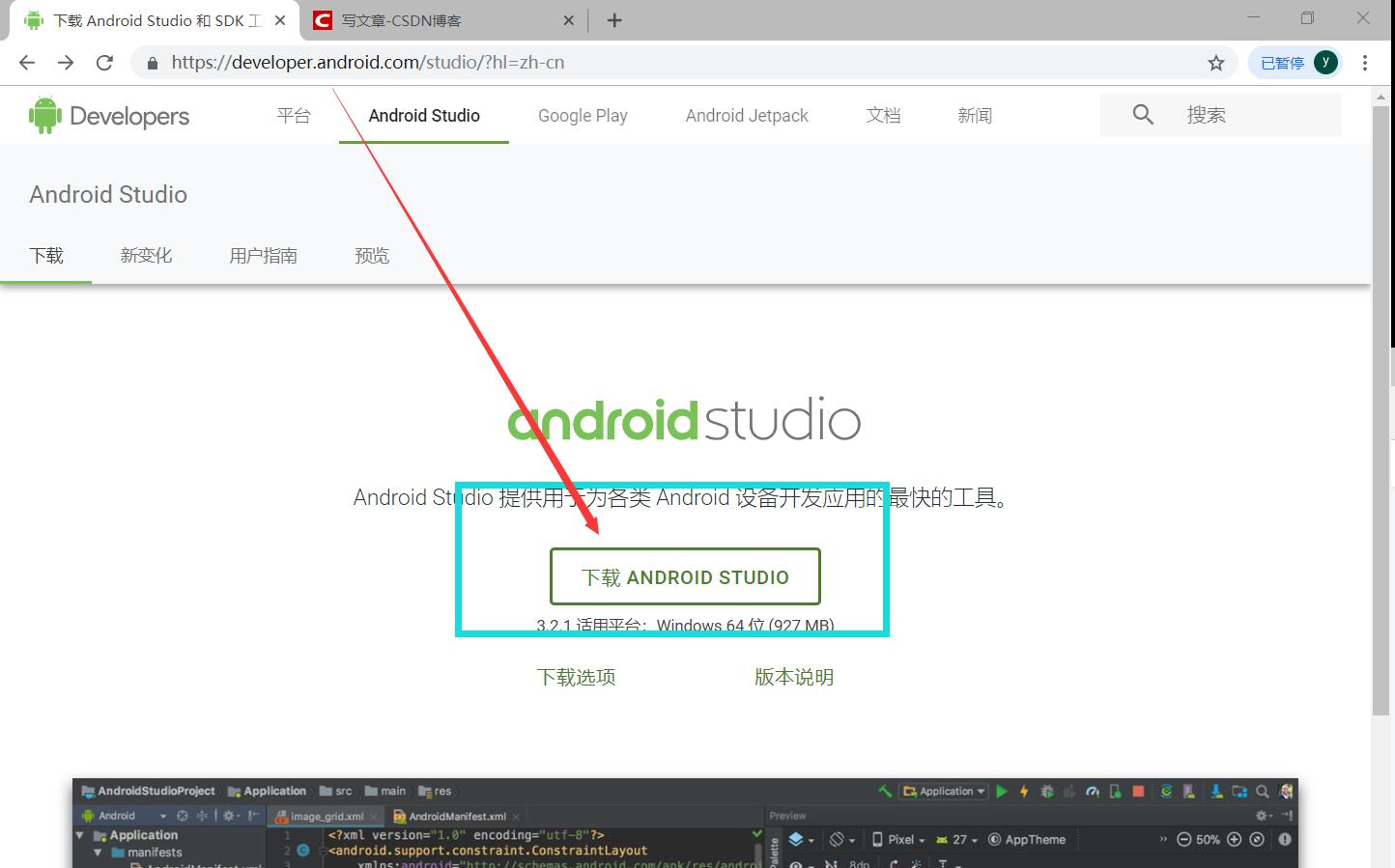Screen dimensions: 1395x868
Task: Click the Apply Changes lightning bolt icon
Action: (1024, 792)
